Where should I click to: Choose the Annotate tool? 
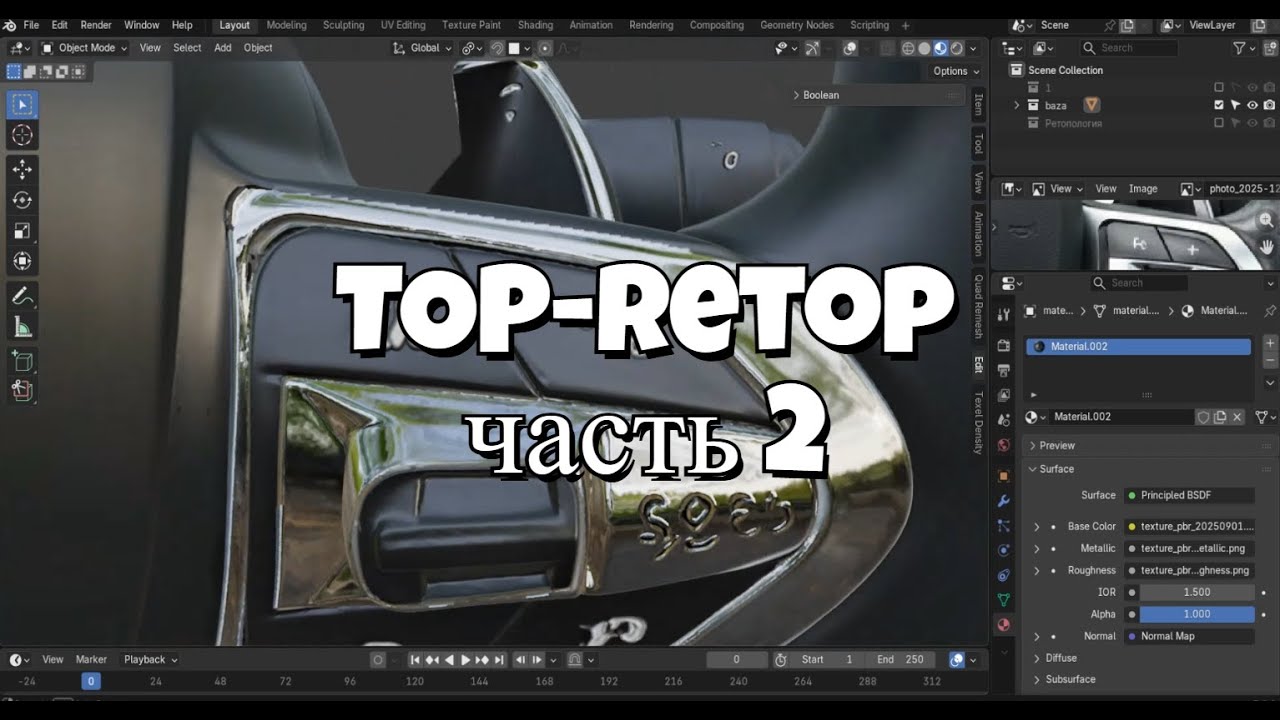[22, 296]
